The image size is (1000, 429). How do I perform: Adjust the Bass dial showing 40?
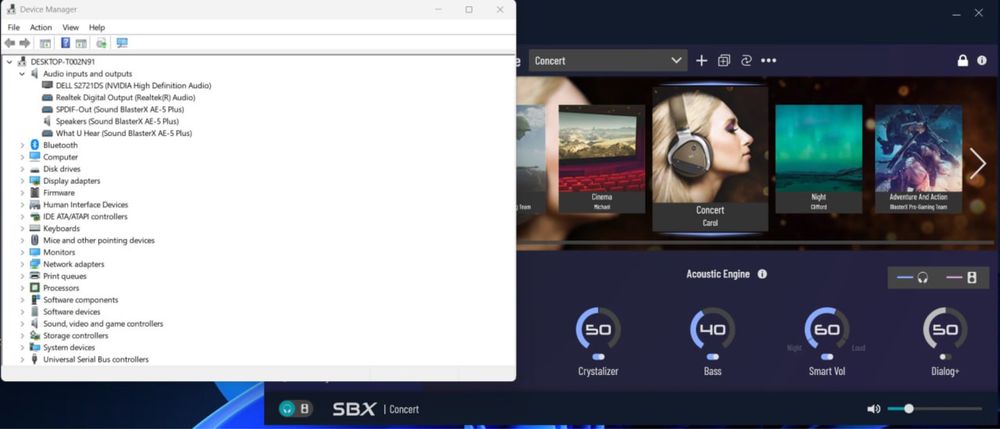pyautogui.click(x=712, y=329)
